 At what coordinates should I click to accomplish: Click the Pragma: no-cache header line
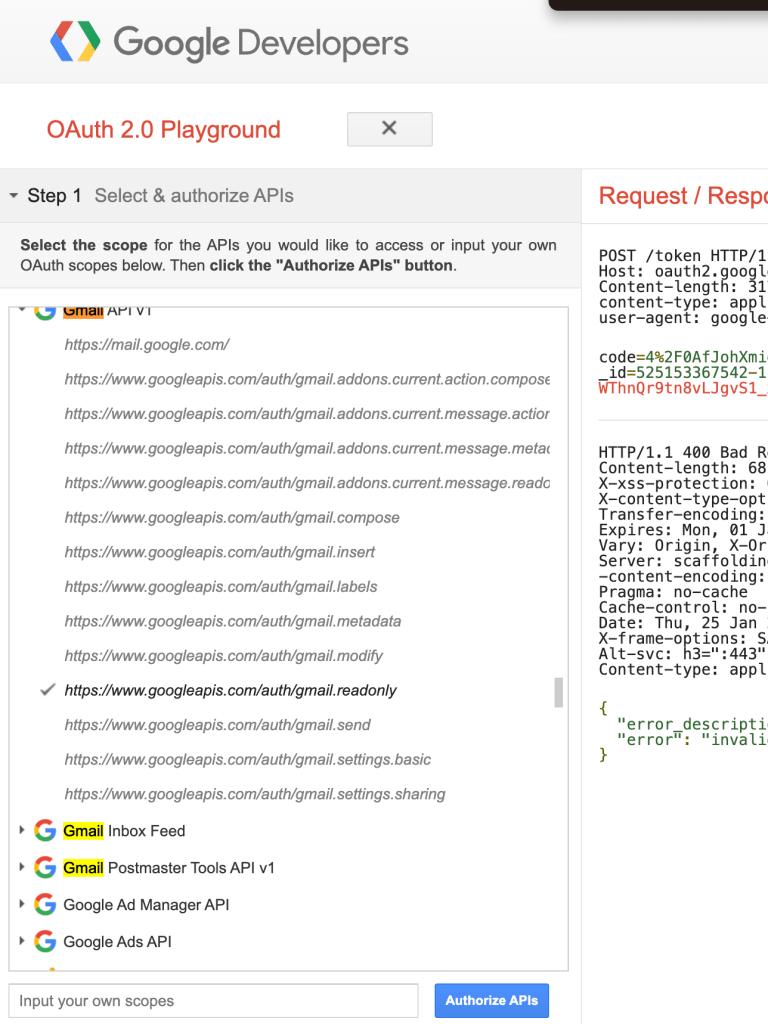coord(673,592)
